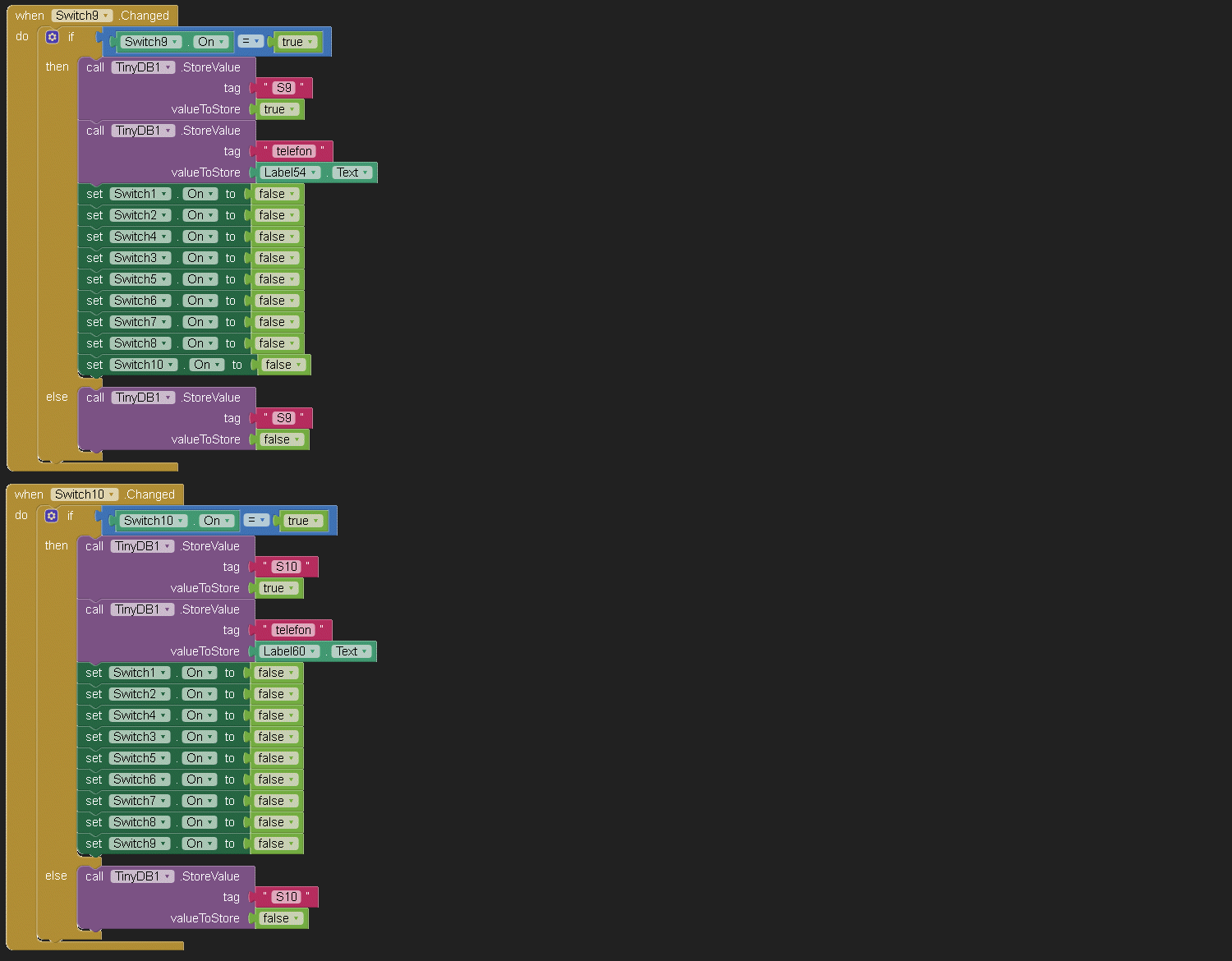This screenshot has width=1232, height=961.
Task: Select the when Switch9.Changed event block header
Action: click(x=29, y=16)
